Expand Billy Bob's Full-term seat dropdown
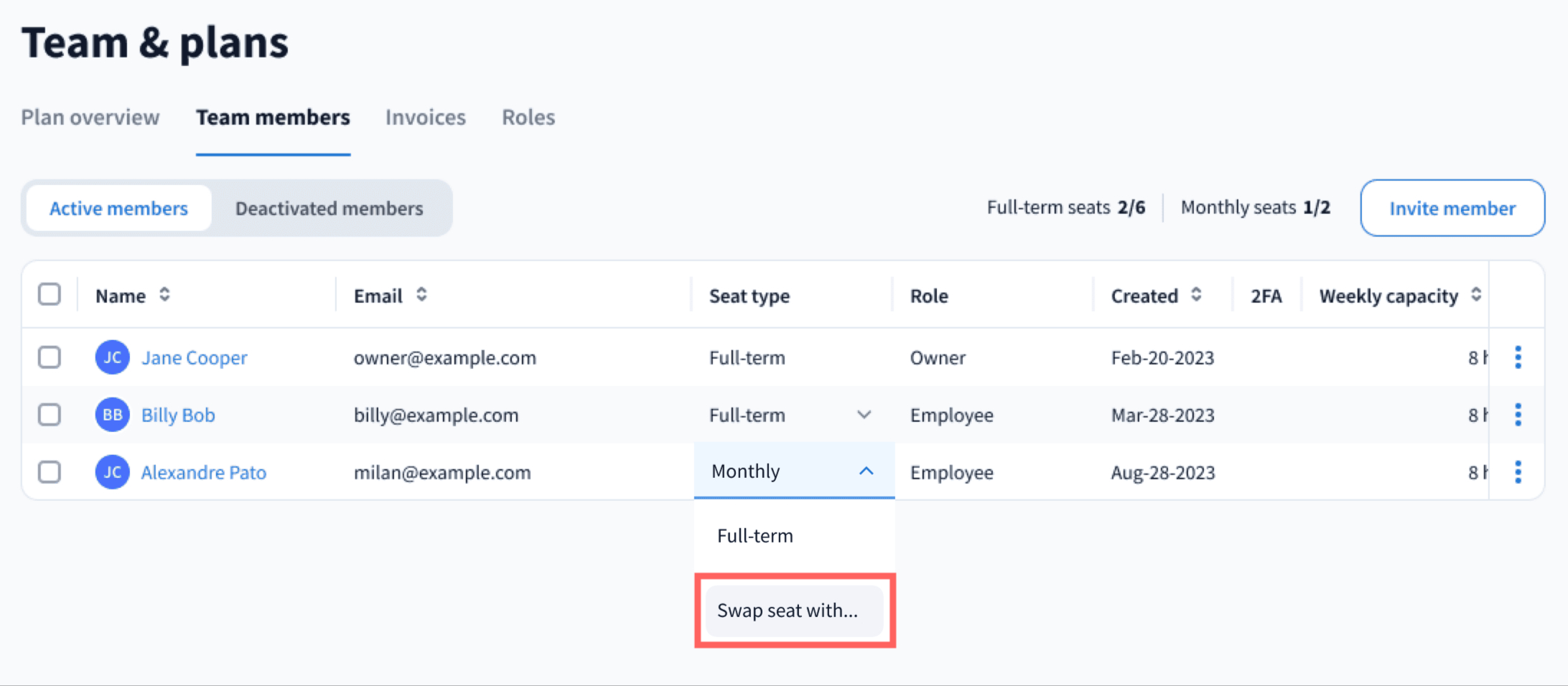 864,415
